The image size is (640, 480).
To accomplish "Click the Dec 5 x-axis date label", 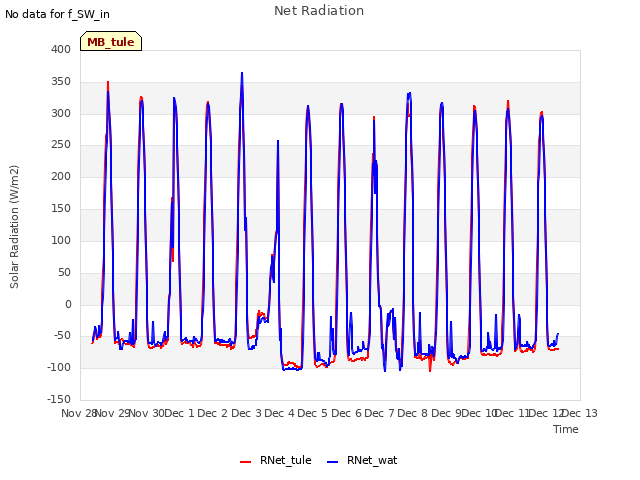I will click(313, 413).
